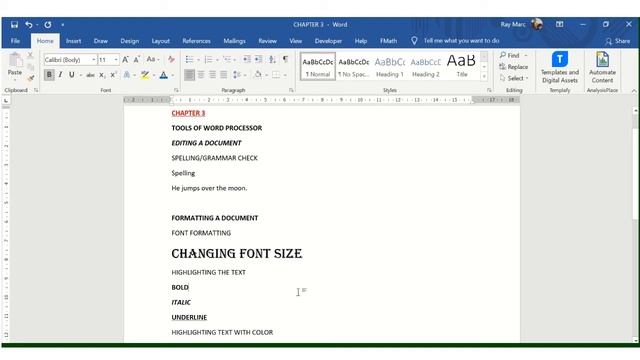Open Customize Quick Access Toolbar arrow
This screenshot has height=360, width=640.
(x=62, y=24)
